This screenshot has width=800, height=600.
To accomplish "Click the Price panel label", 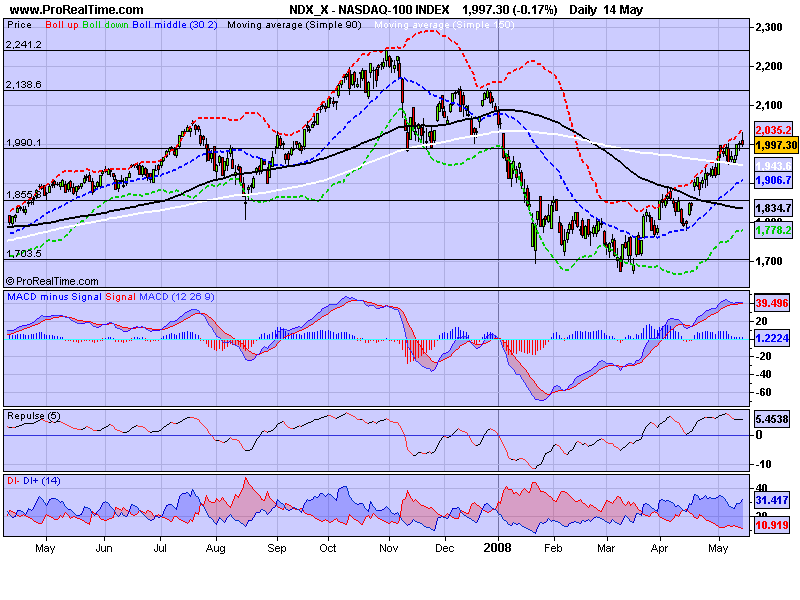I will tap(19, 24).
